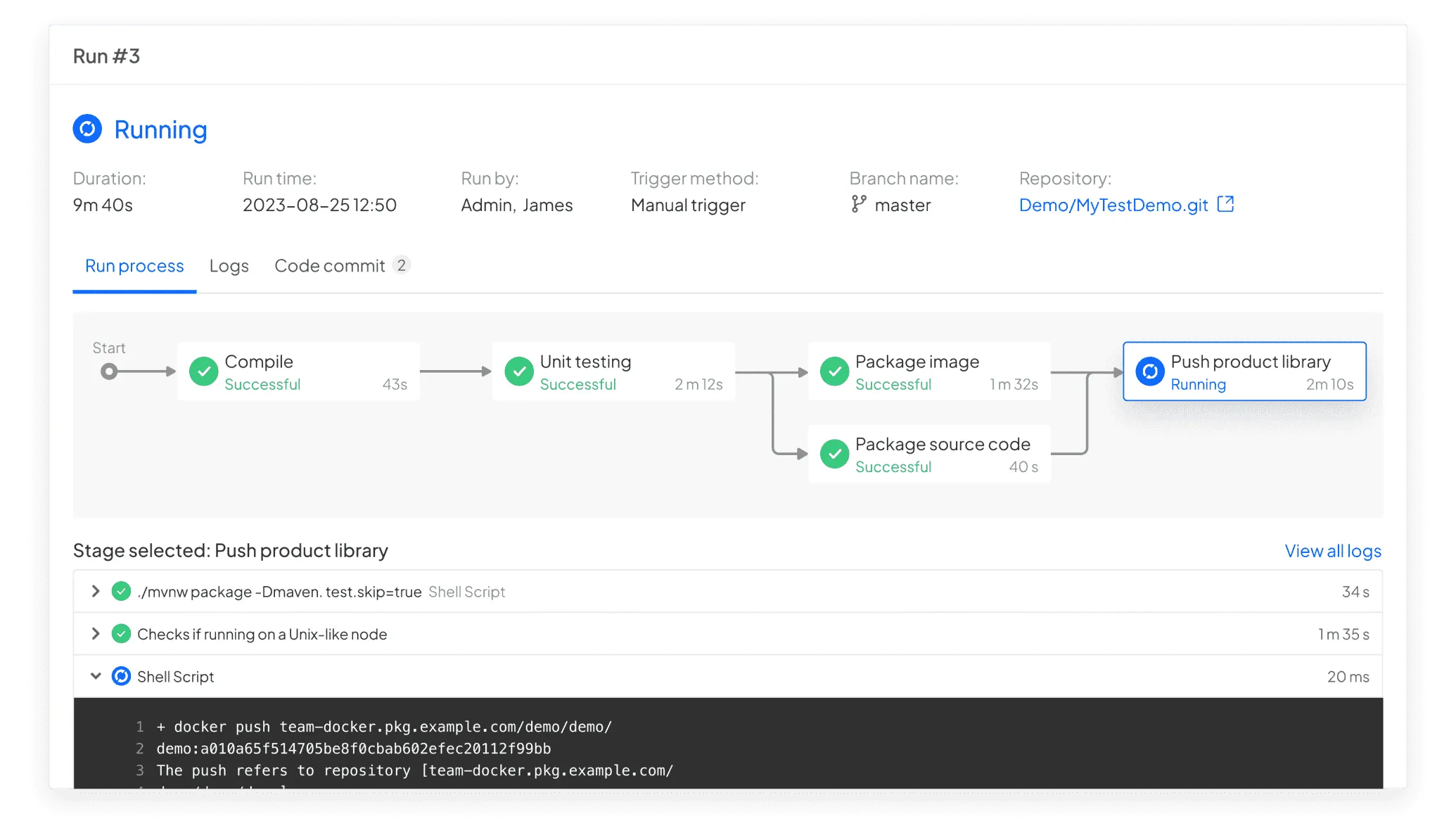Select the Run process tab
The image size is (1456, 821).
click(134, 266)
